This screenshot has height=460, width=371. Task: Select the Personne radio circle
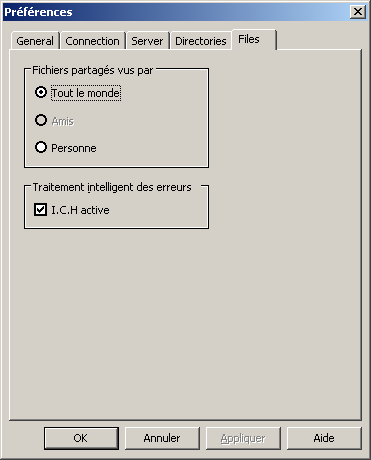41,147
